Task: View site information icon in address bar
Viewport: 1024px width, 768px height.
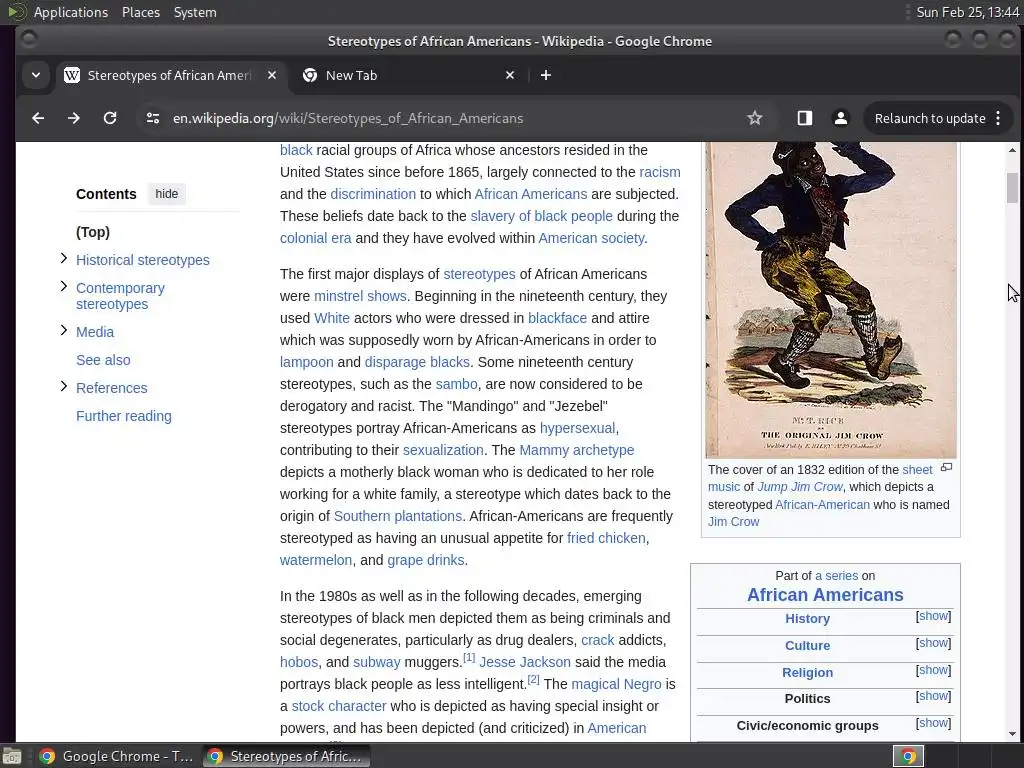Action: click(x=153, y=118)
